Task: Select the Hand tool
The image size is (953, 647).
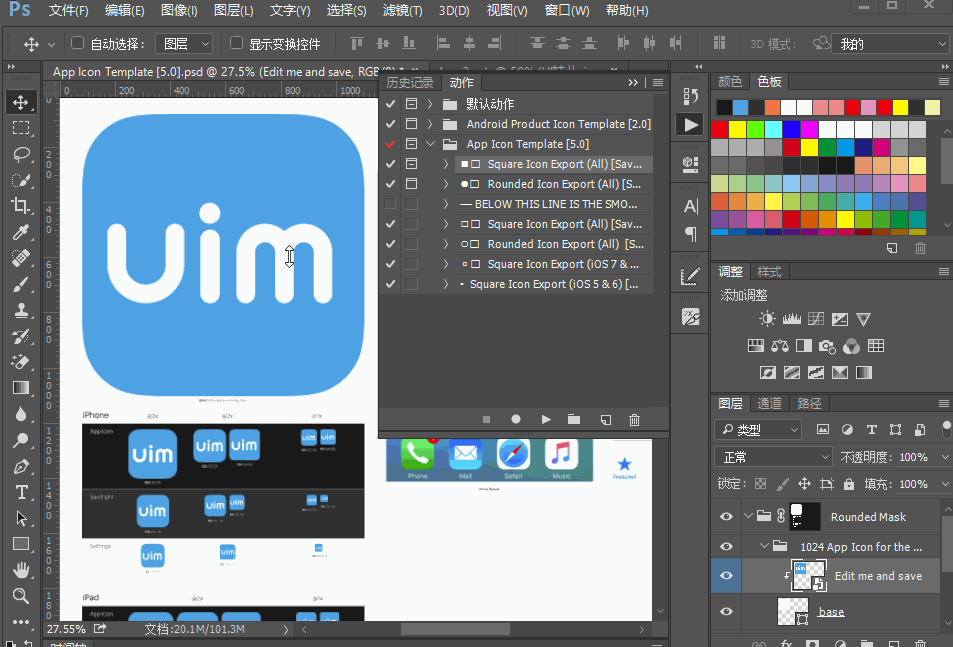Action: pyautogui.click(x=21, y=570)
